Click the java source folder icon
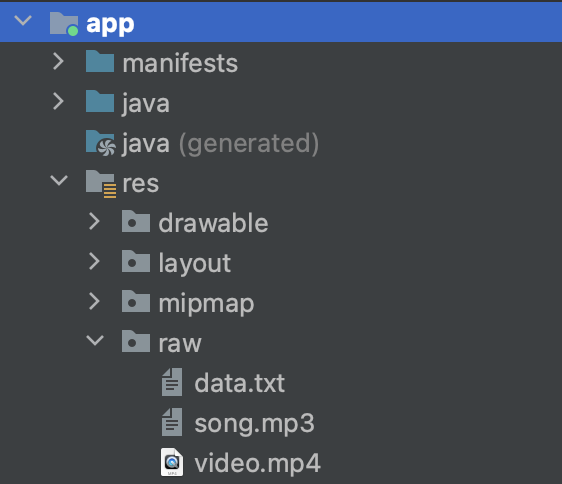 pyautogui.click(x=100, y=101)
